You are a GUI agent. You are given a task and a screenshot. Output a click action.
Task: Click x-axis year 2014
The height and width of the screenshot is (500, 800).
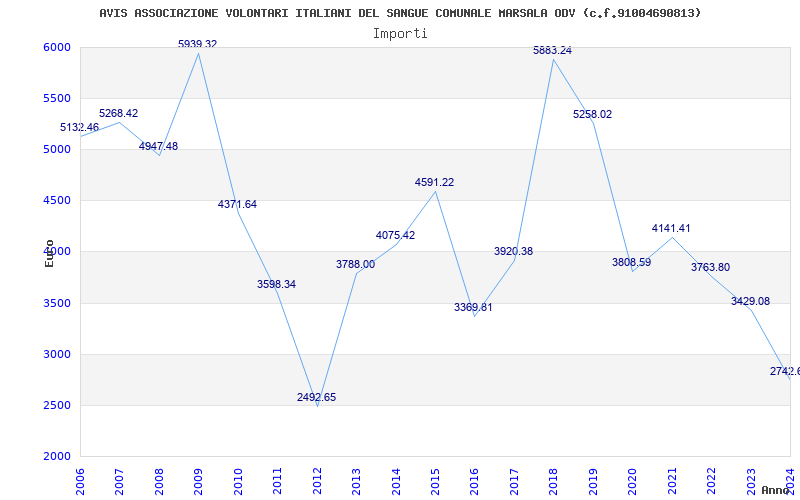(x=396, y=481)
